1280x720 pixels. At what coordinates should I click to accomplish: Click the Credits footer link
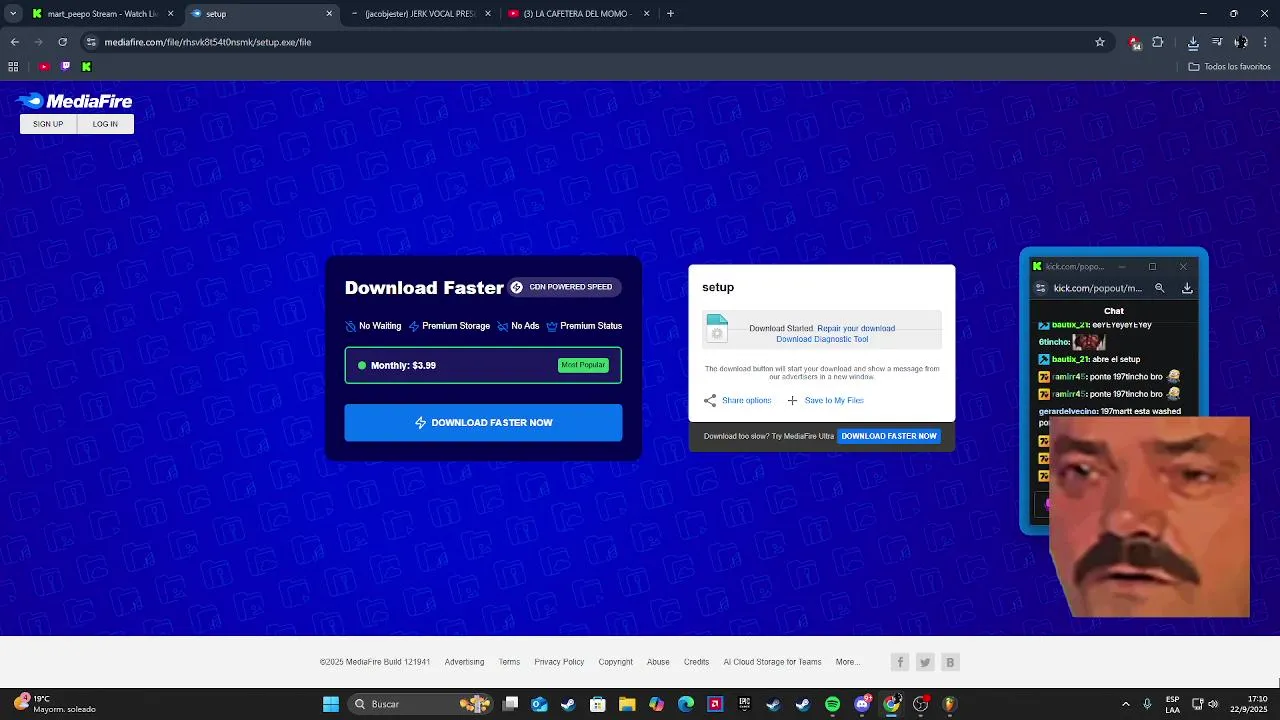coord(696,662)
